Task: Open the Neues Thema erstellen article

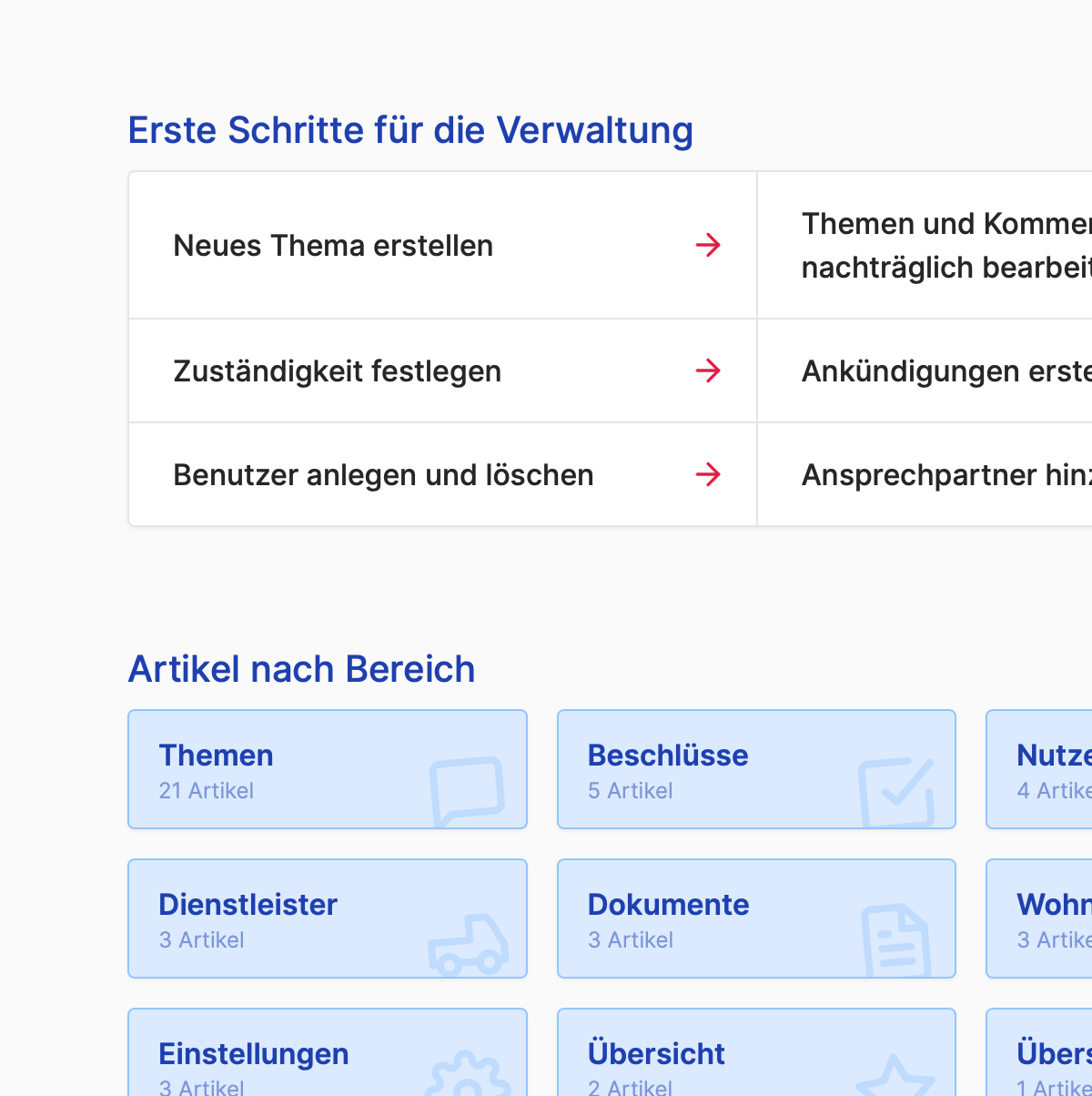Action: click(333, 246)
